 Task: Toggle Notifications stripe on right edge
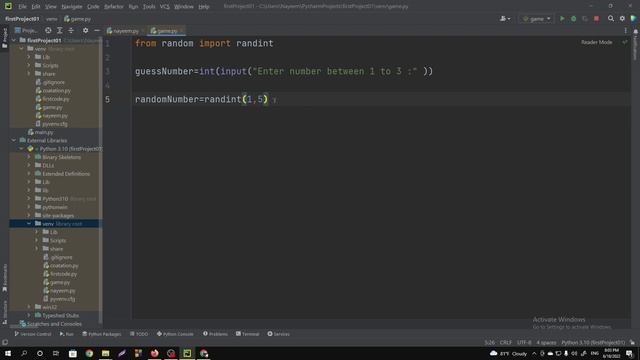pos(636,45)
